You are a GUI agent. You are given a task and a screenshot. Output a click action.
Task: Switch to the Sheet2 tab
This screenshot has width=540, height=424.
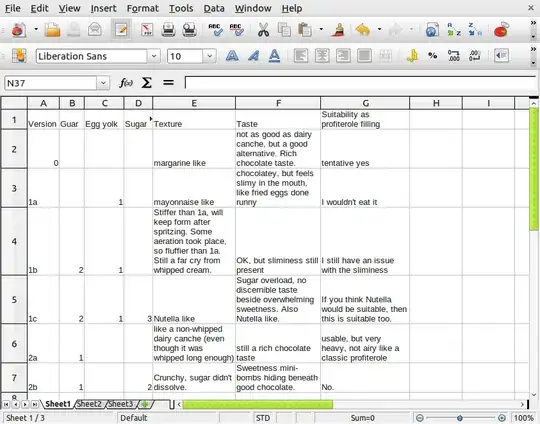point(89,404)
